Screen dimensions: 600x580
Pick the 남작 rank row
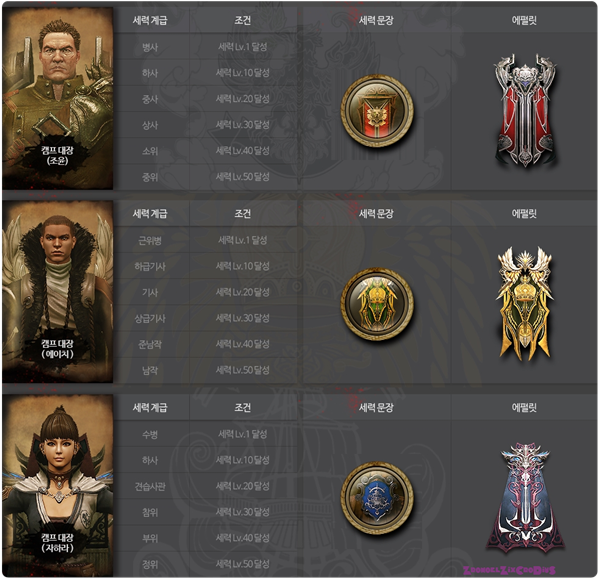click(205, 370)
